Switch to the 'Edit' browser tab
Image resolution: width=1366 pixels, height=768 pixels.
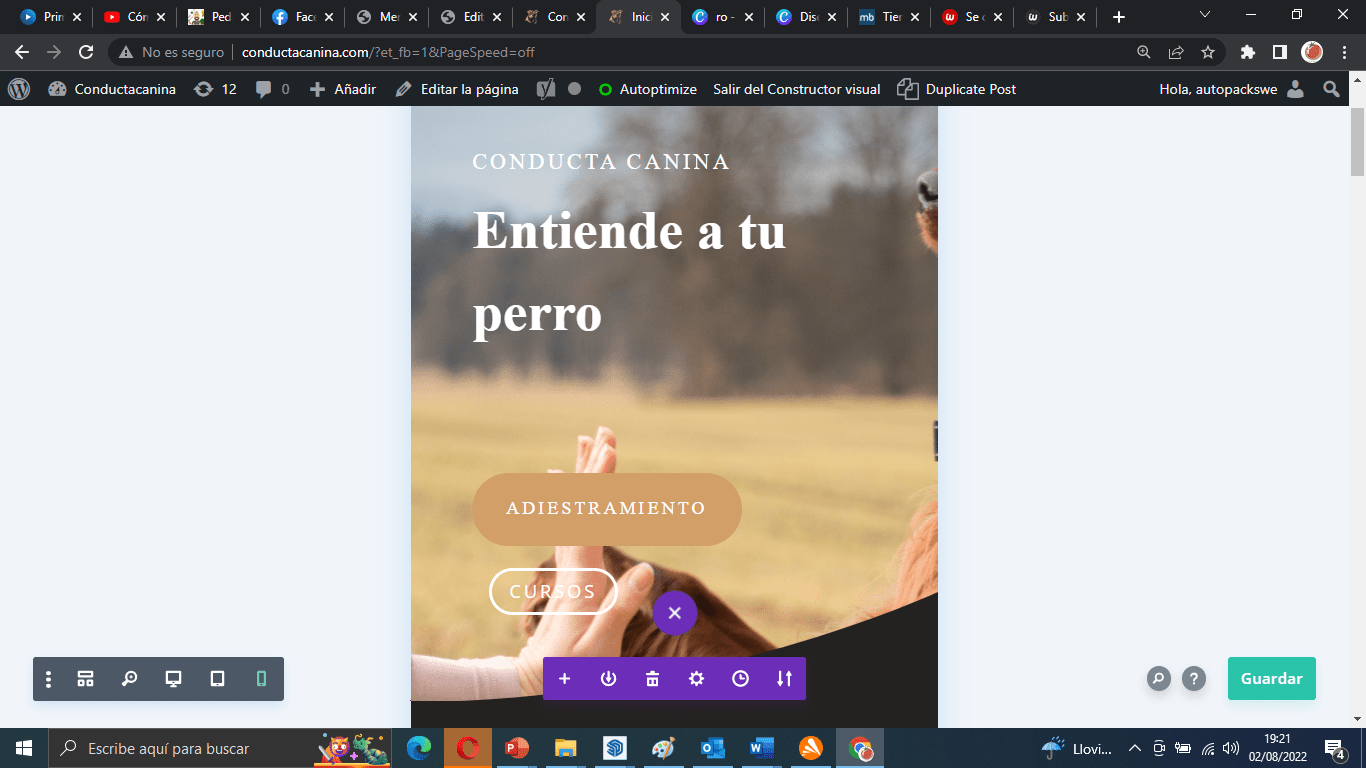pyautogui.click(x=470, y=17)
